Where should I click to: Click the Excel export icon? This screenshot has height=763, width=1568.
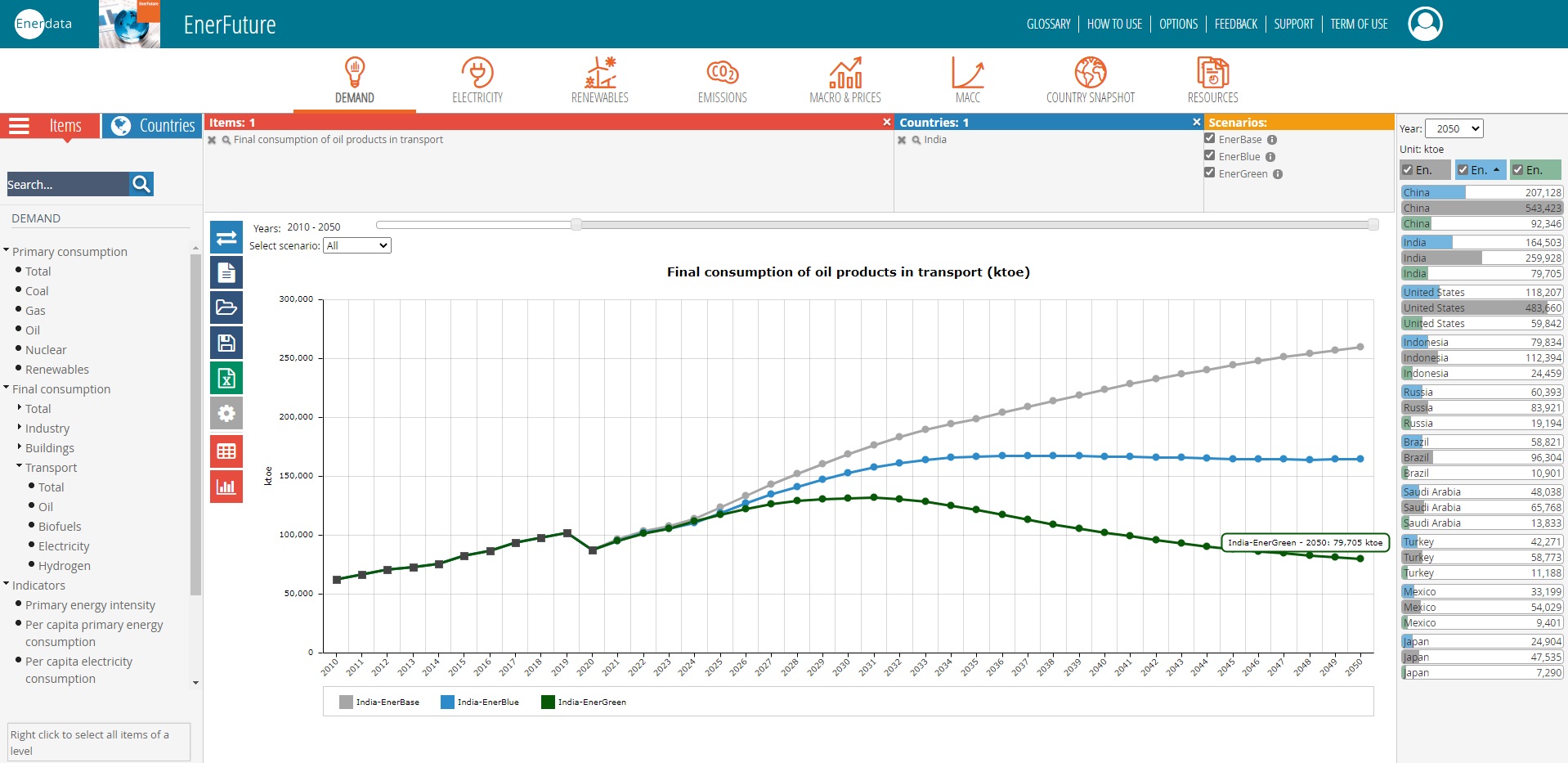[x=226, y=378]
